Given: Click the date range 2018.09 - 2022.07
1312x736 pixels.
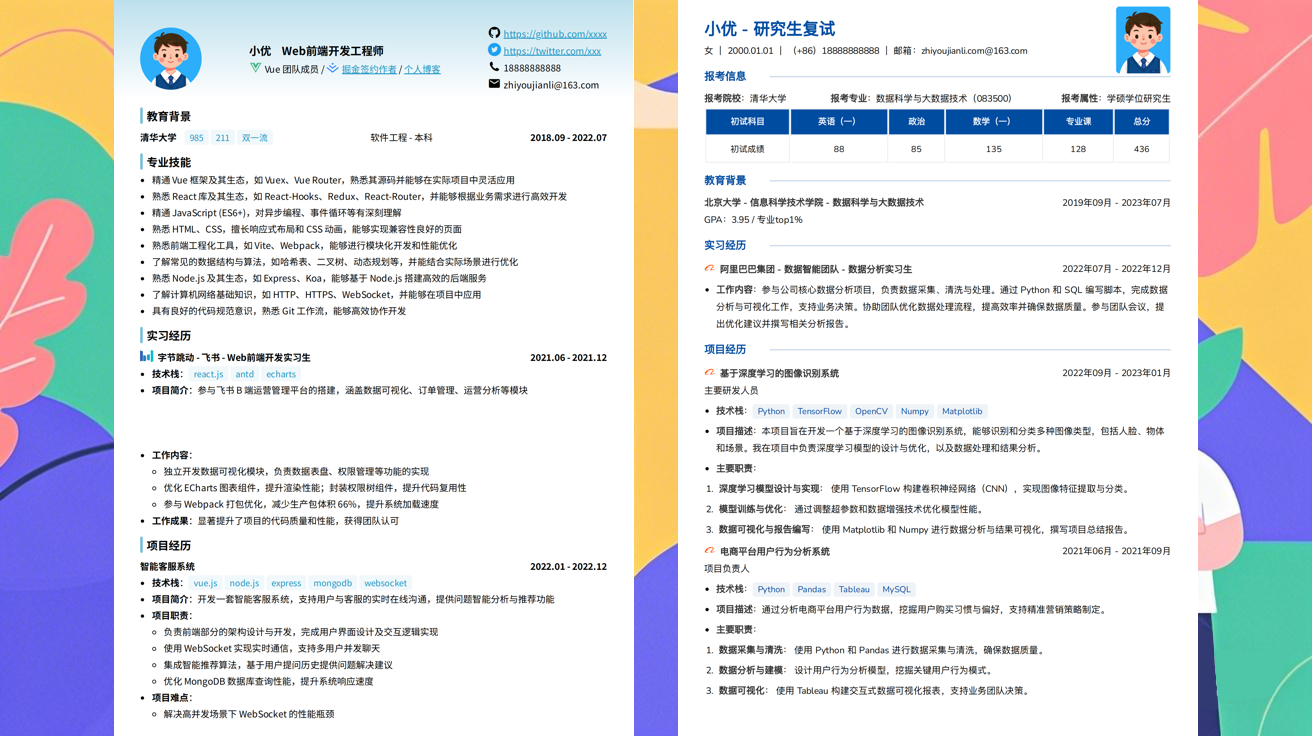Looking at the screenshot, I should click(x=568, y=138).
